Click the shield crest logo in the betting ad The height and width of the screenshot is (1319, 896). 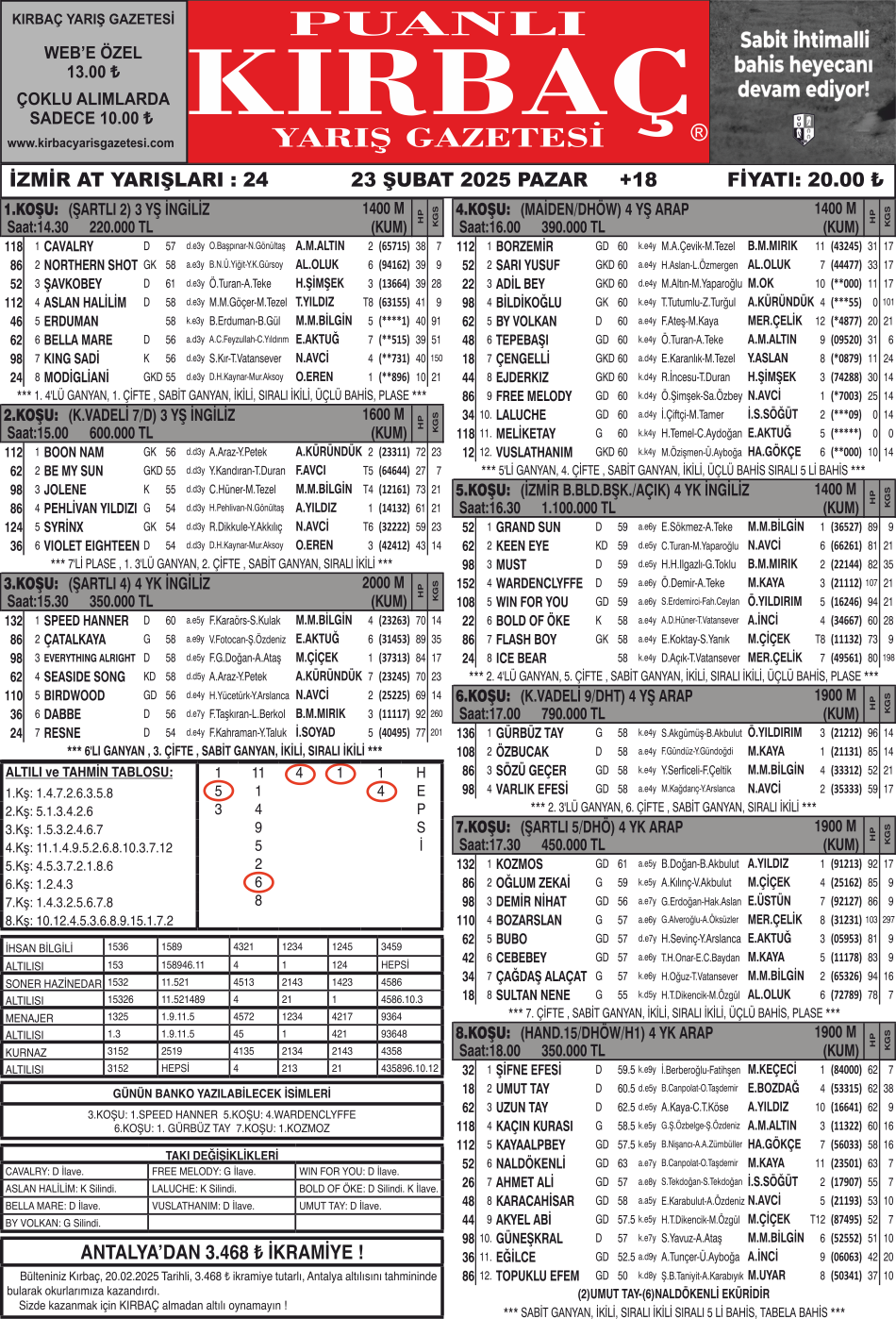pos(804,128)
